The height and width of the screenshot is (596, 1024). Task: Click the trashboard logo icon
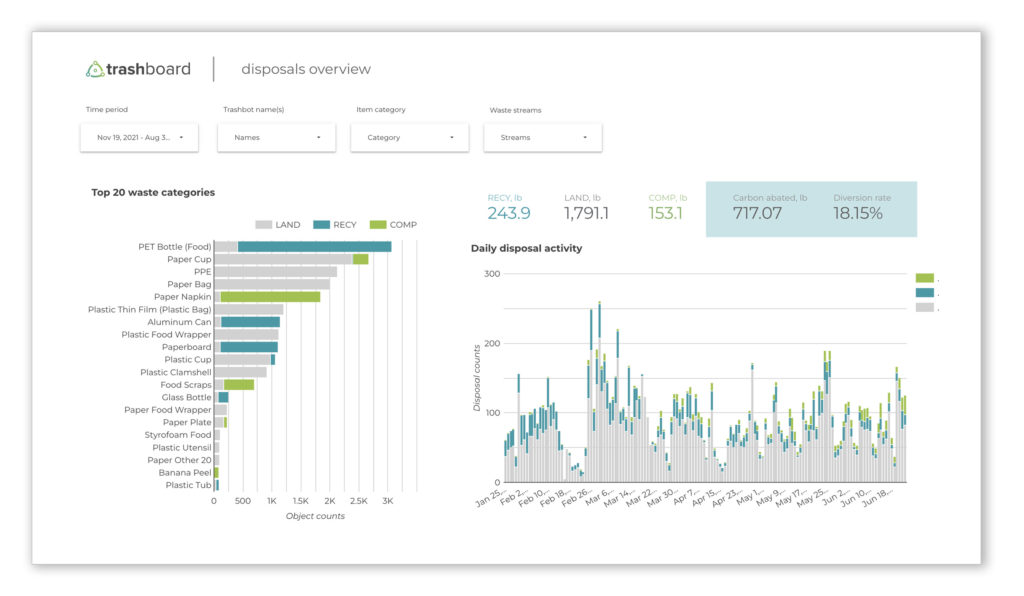pyautogui.click(x=95, y=69)
